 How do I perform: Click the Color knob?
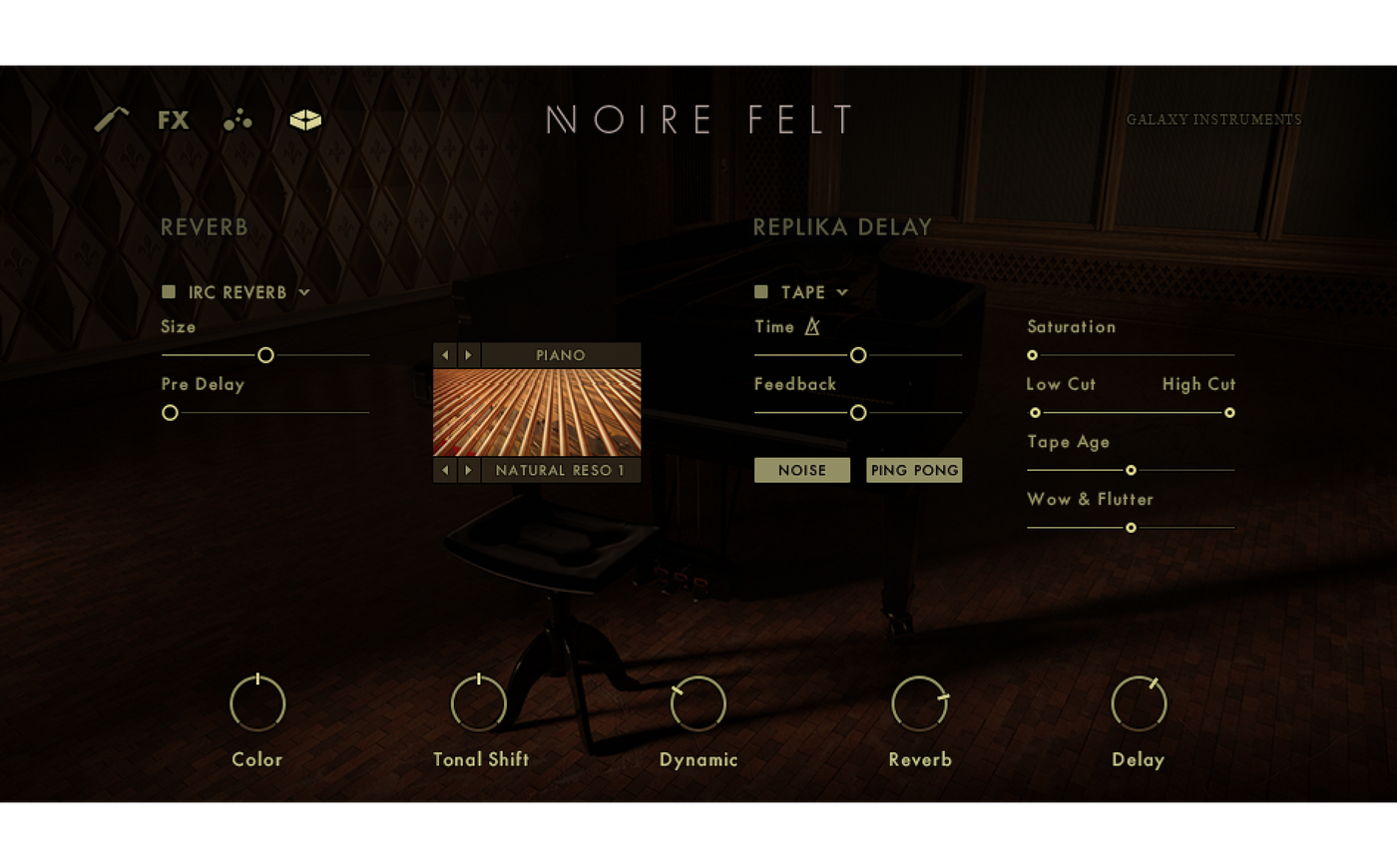(x=257, y=703)
